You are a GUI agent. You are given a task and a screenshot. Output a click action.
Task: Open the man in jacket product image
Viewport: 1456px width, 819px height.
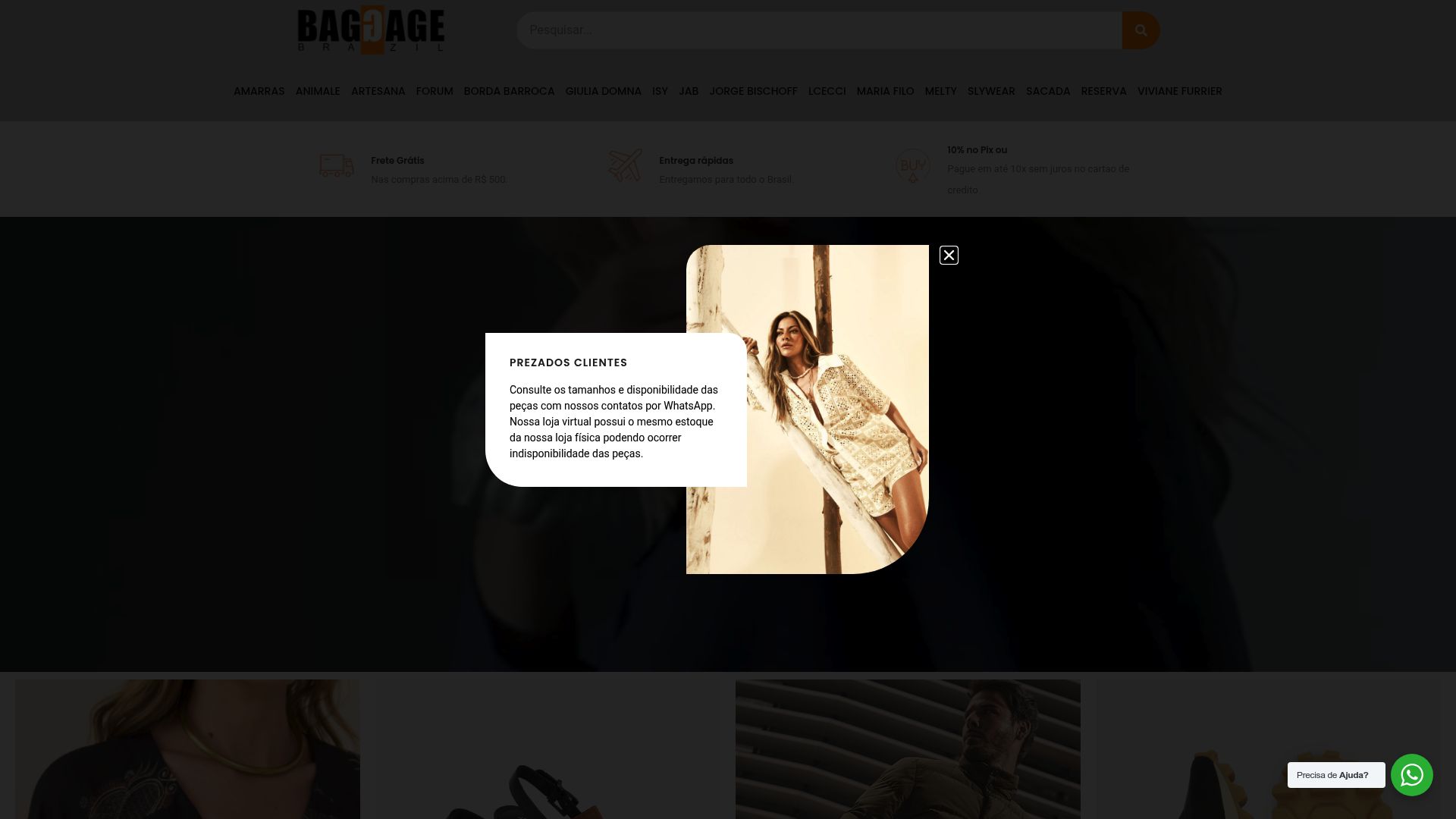point(908,749)
